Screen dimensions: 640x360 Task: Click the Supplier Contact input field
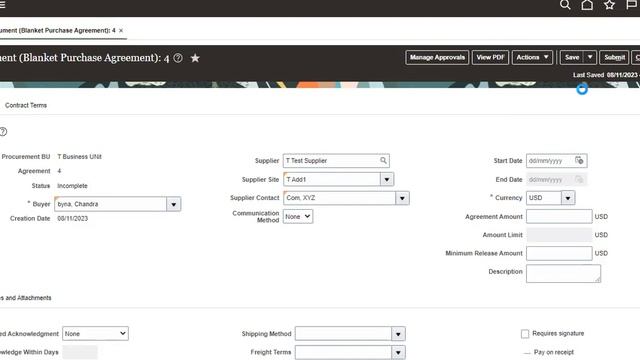click(339, 198)
